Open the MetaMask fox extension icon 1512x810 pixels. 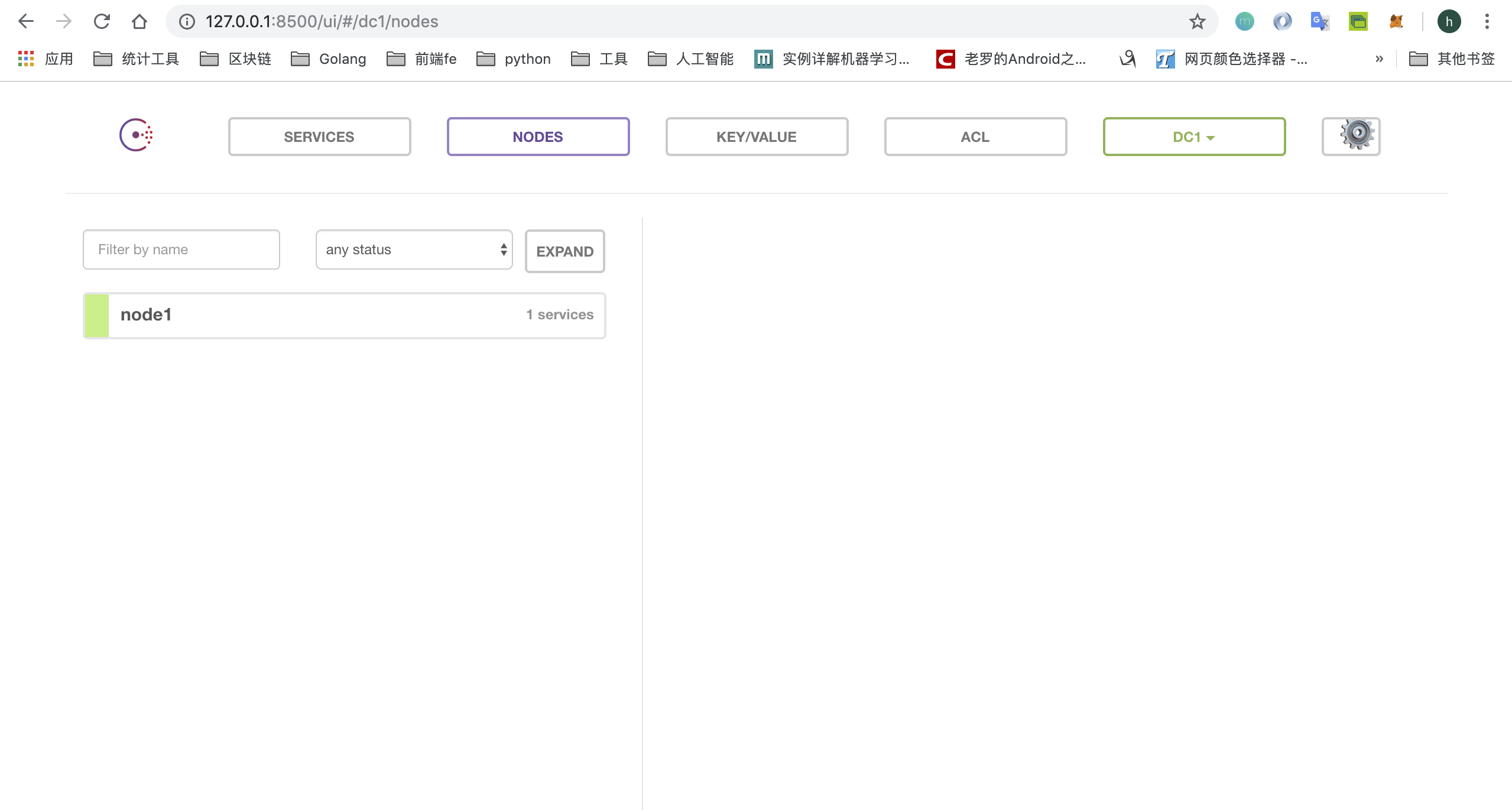(1396, 22)
